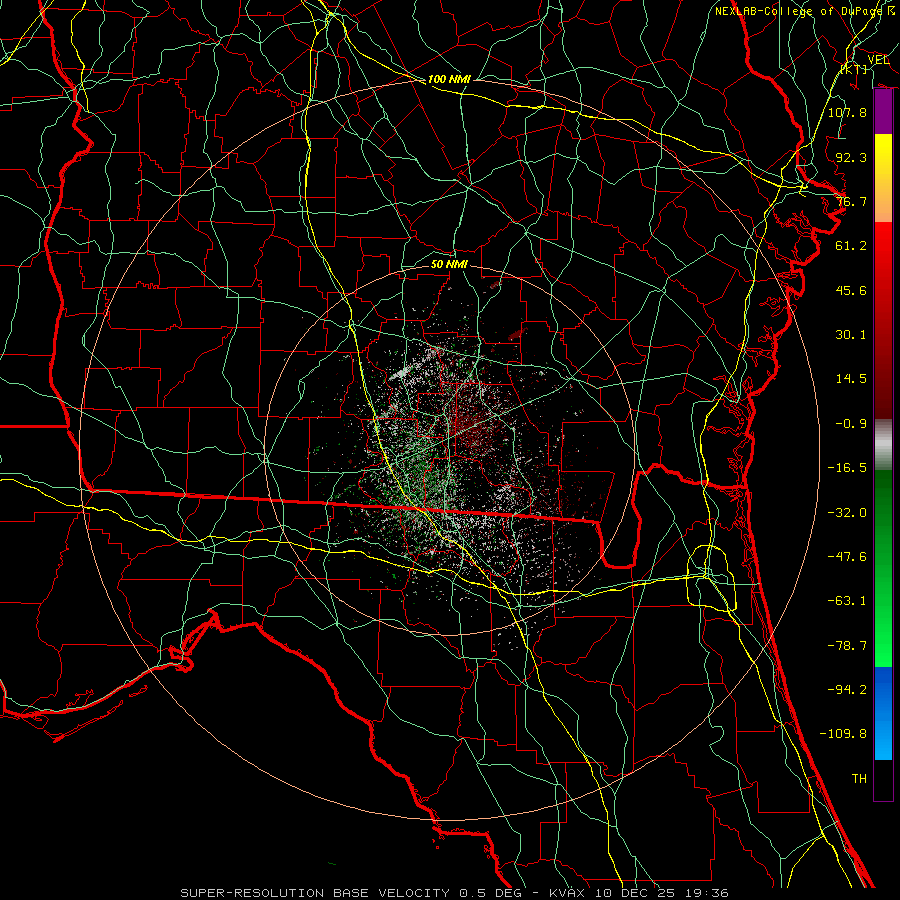The image size is (900, 900).
Task: Click the "-47.6" legend value
Action: click(847, 557)
